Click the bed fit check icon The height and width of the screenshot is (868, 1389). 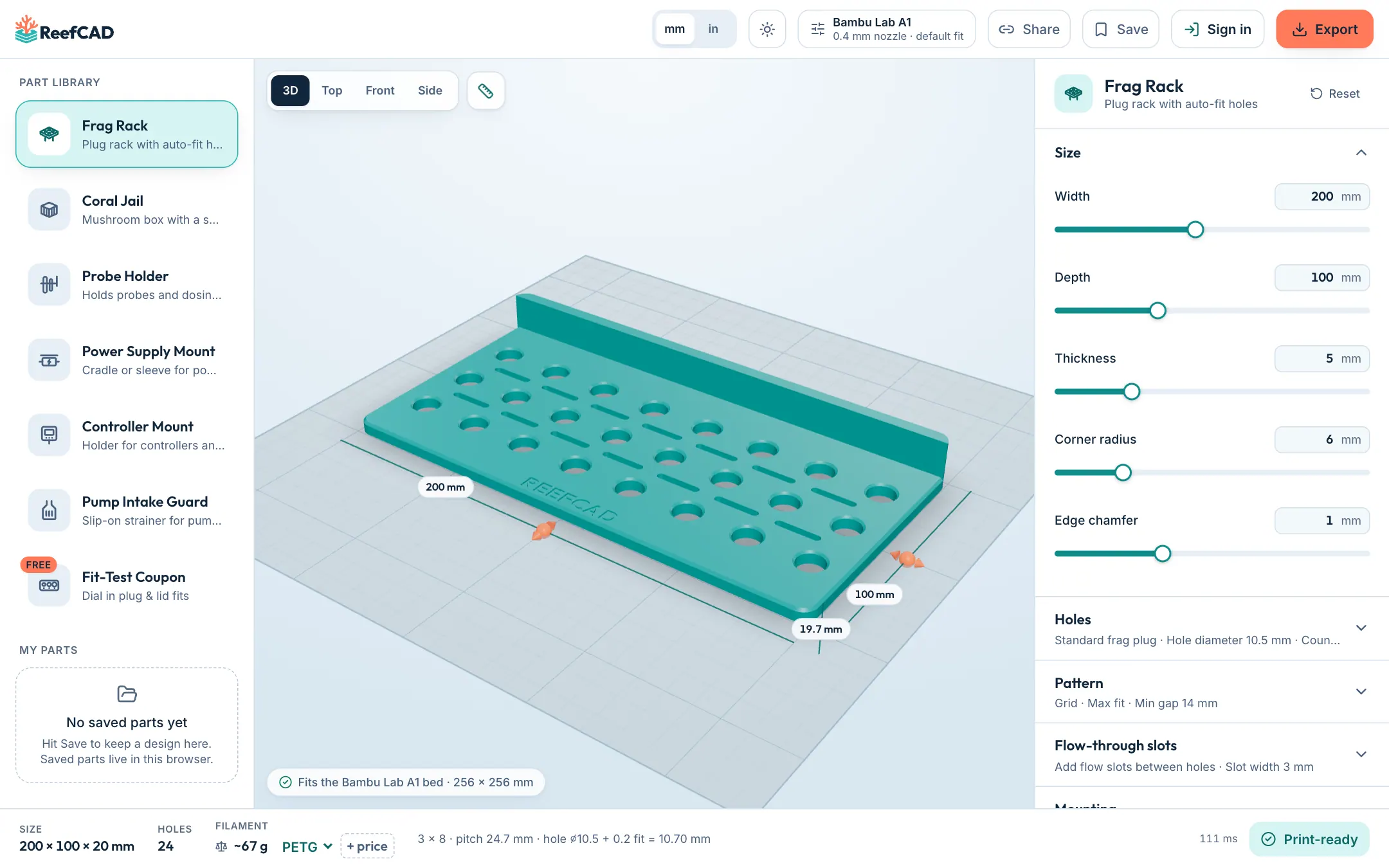point(286,782)
